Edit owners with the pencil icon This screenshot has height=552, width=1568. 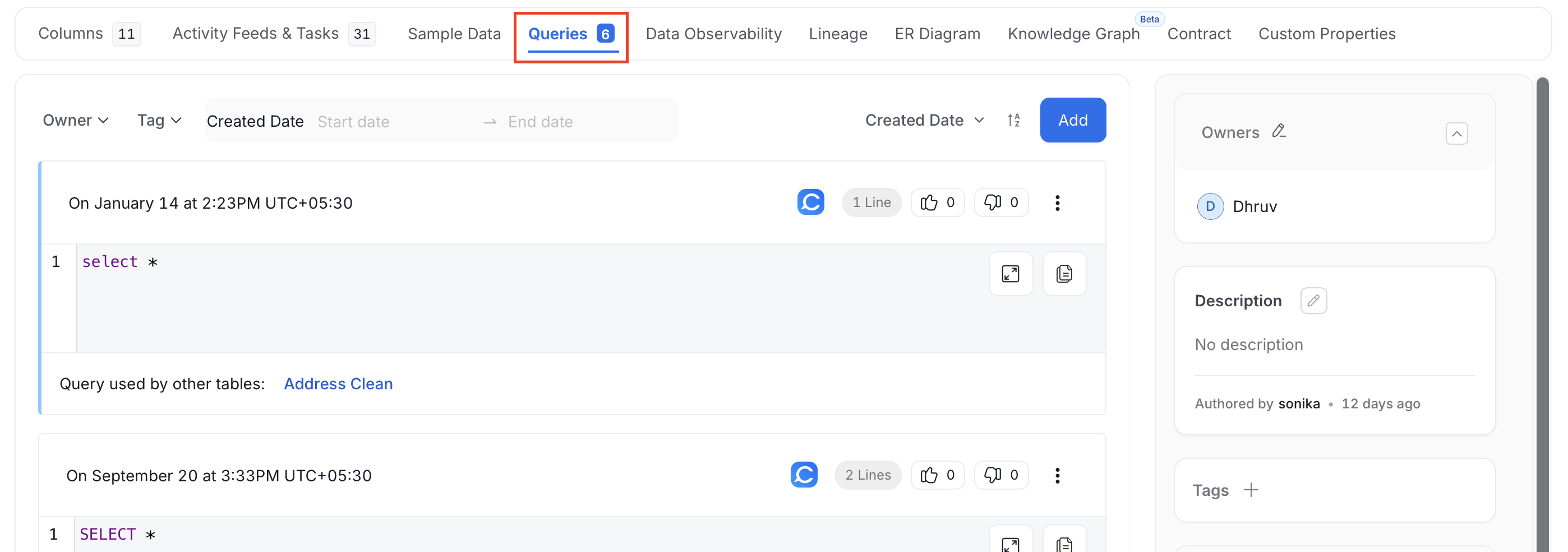click(1279, 131)
